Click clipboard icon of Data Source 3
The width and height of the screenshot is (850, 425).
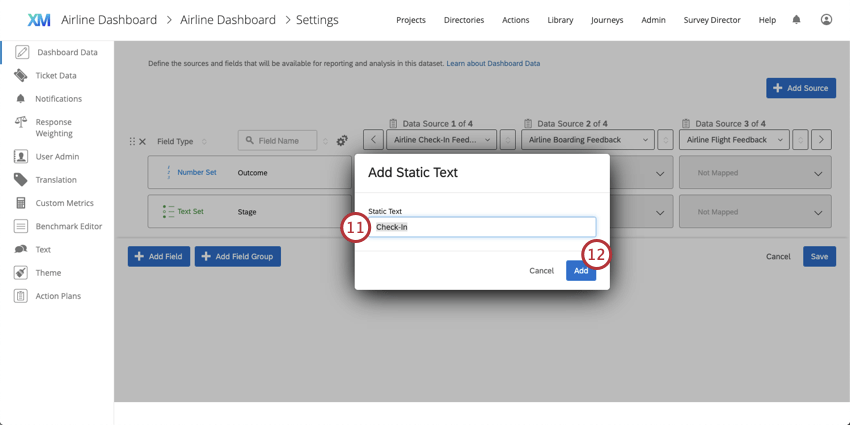[686, 124]
